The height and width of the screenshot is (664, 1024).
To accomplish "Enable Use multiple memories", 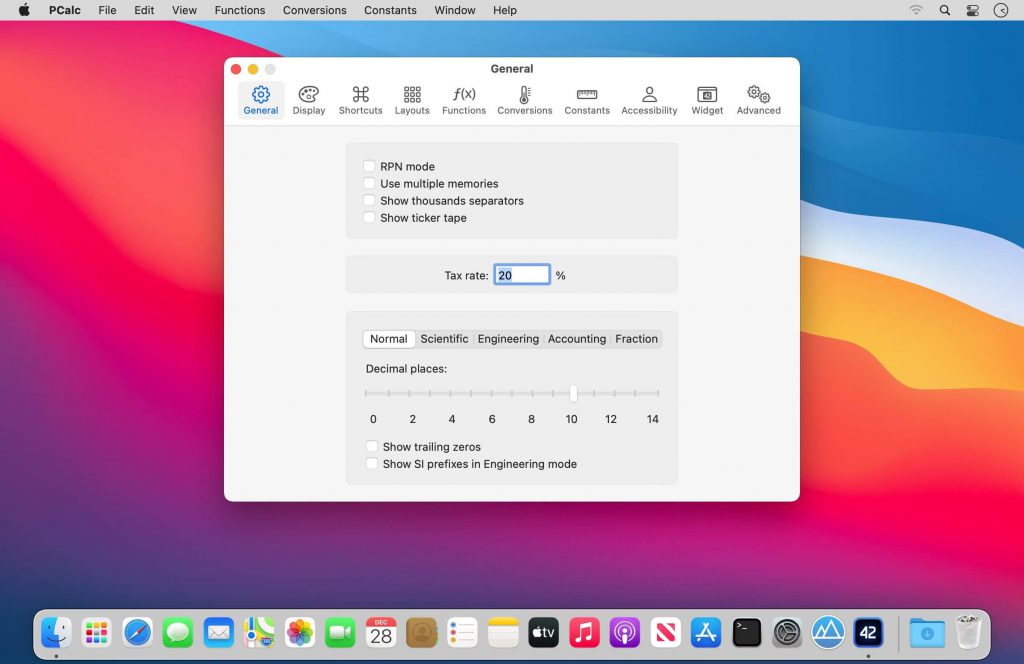I will point(369,183).
